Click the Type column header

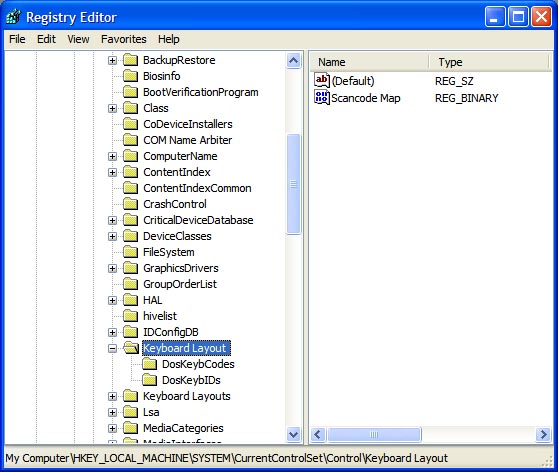(490, 62)
